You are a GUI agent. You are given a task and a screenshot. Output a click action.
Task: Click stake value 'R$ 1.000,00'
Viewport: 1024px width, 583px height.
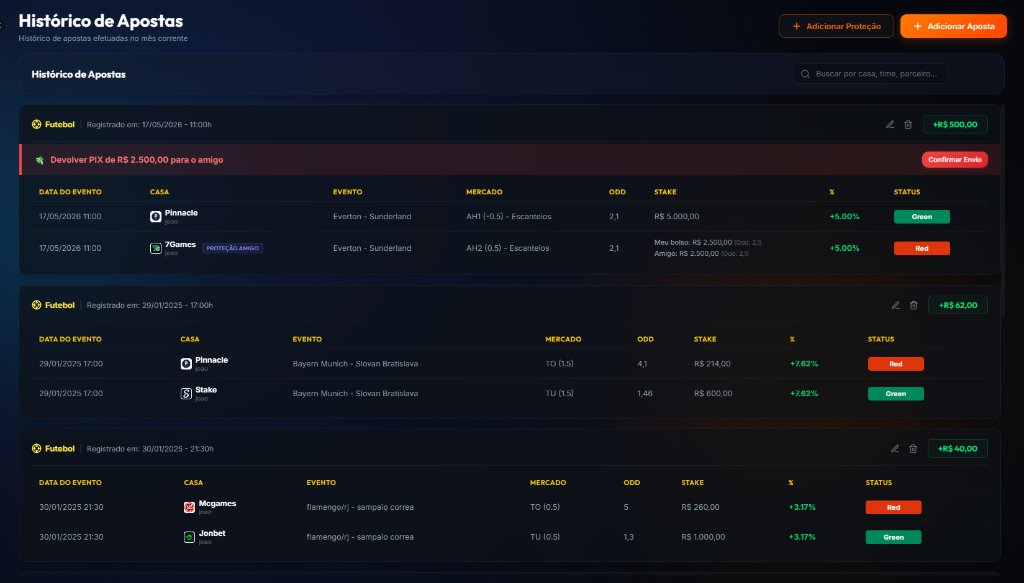click(x=703, y=537)
